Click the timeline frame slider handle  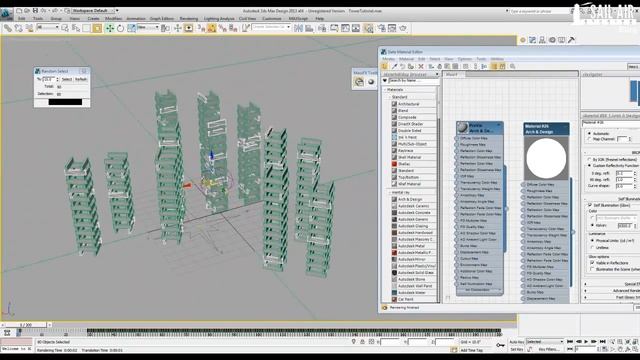click(26, 325)
